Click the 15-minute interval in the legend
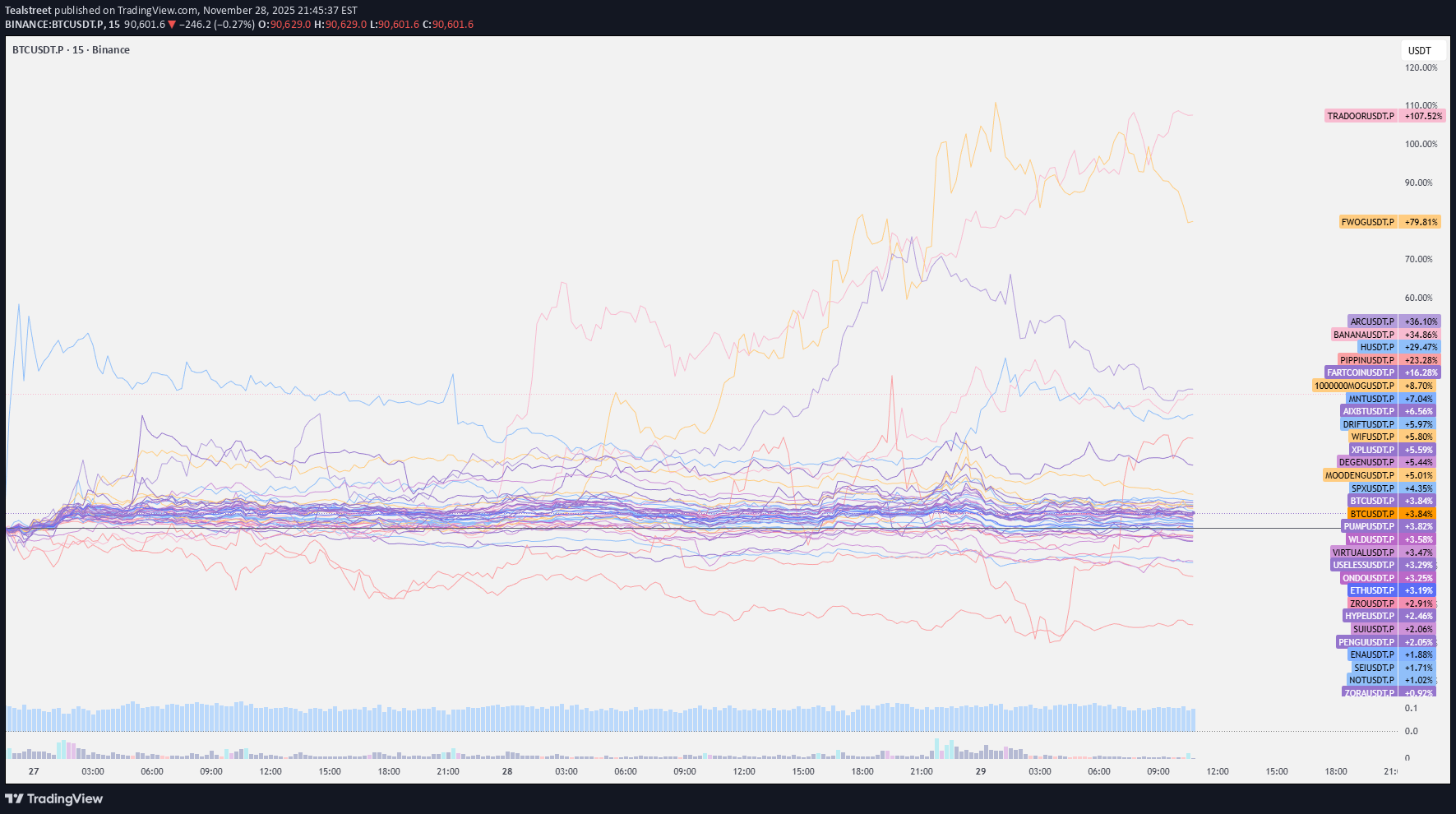 pos(76,49)
